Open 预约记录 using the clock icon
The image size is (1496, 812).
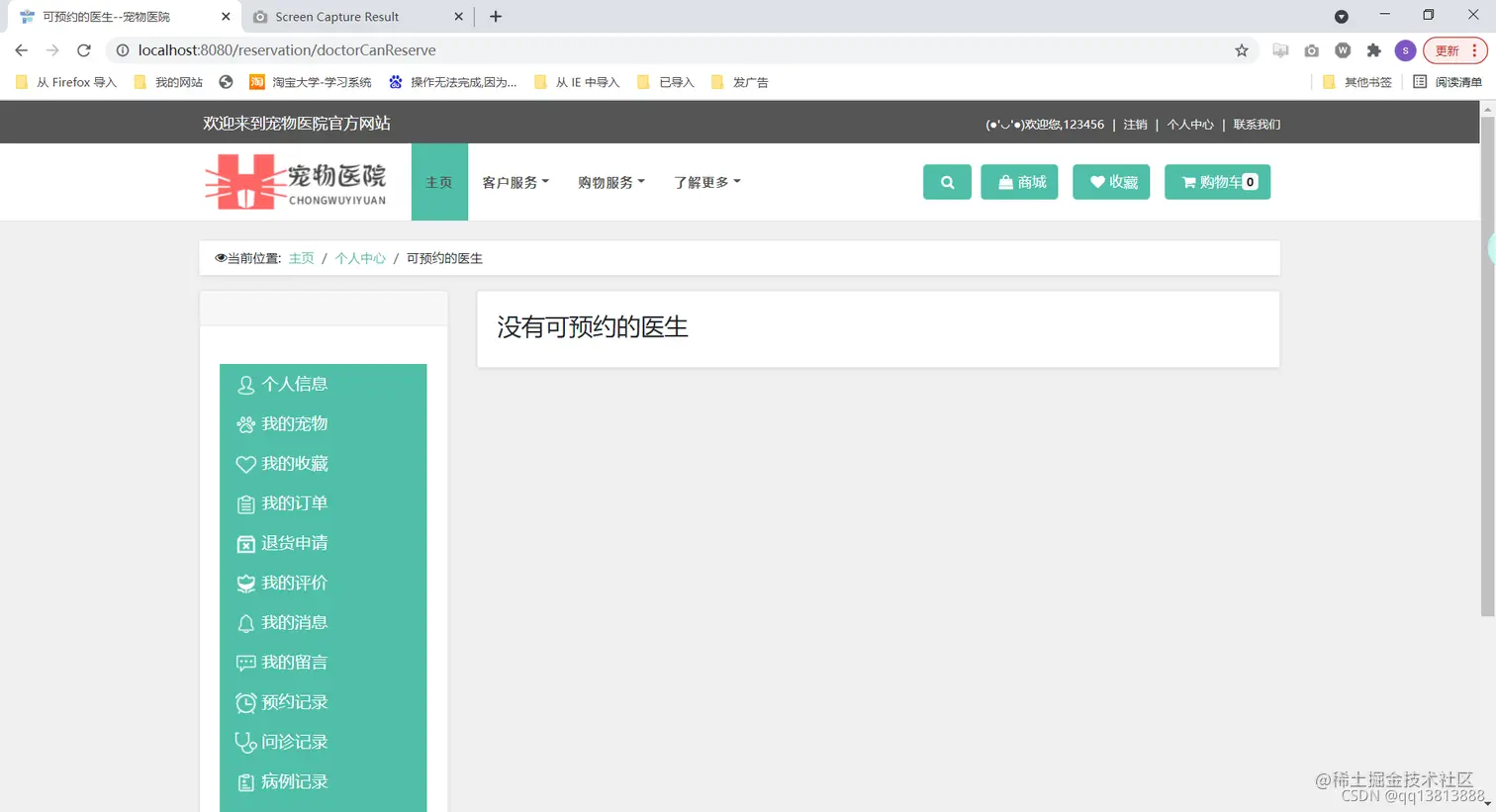245,701
